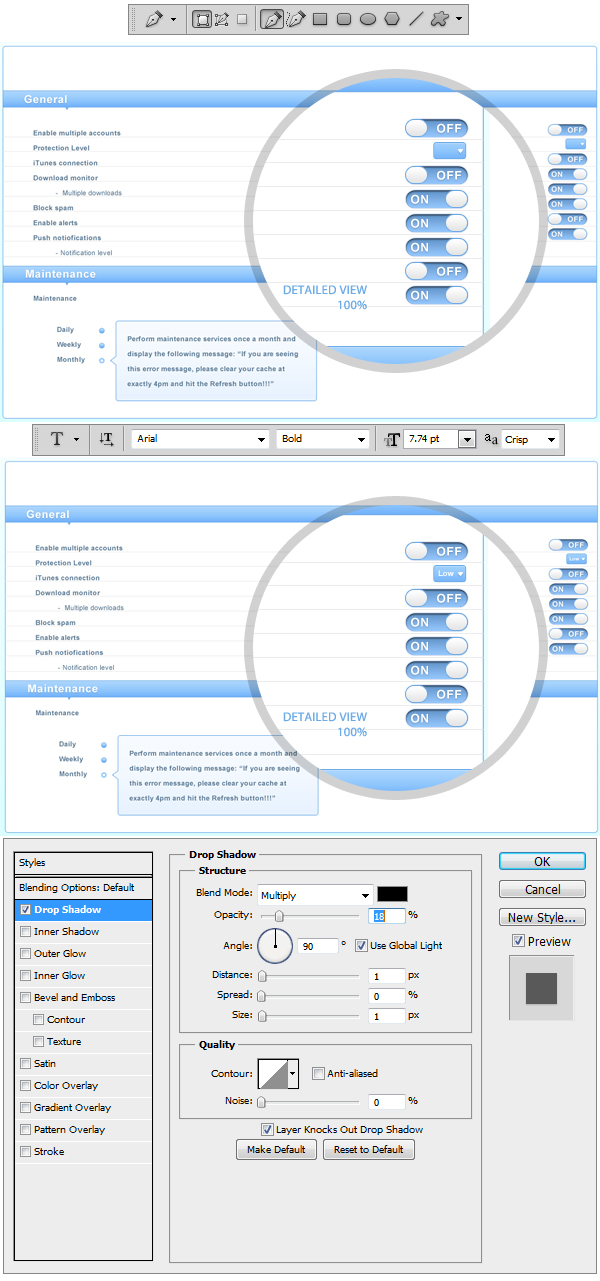
Task: Select the Polygon shape tool
Action: pos(392,19)
